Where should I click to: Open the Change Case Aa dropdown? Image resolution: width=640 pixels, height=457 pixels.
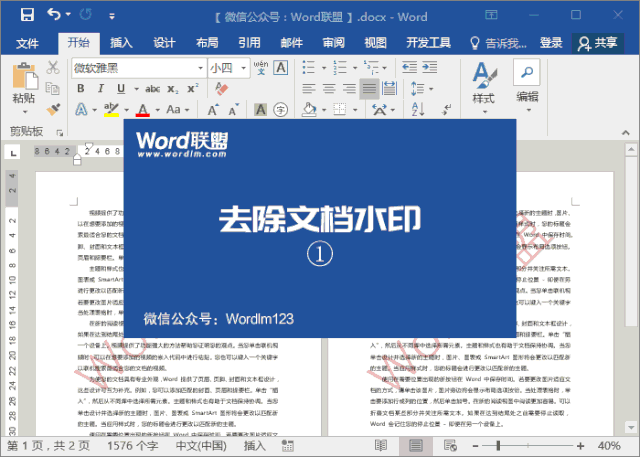(178, 109)
